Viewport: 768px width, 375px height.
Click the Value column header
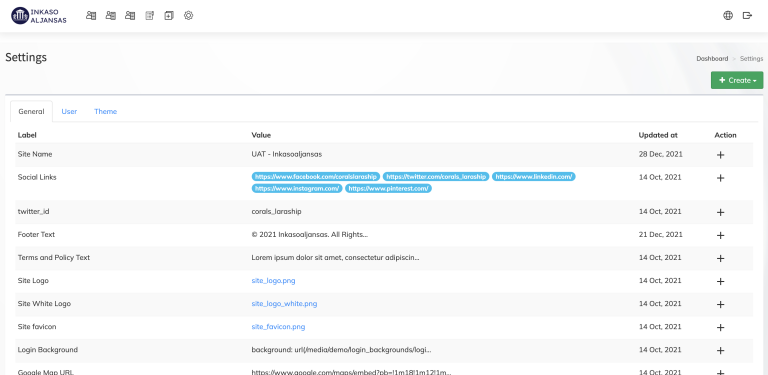tap(261, 135)
